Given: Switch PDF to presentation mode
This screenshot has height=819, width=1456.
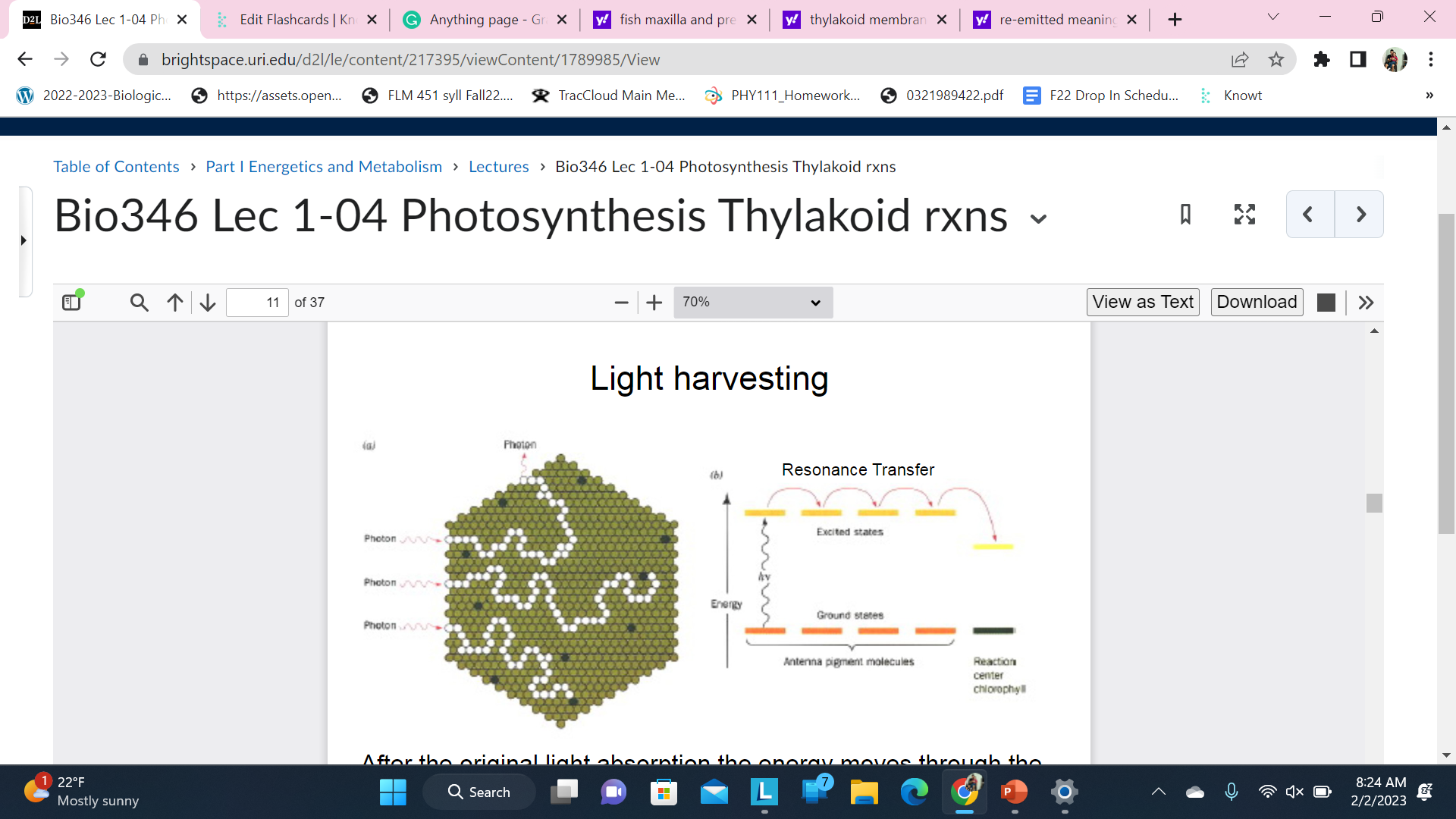Looking at the screenshot, I should click(1326, 303).
